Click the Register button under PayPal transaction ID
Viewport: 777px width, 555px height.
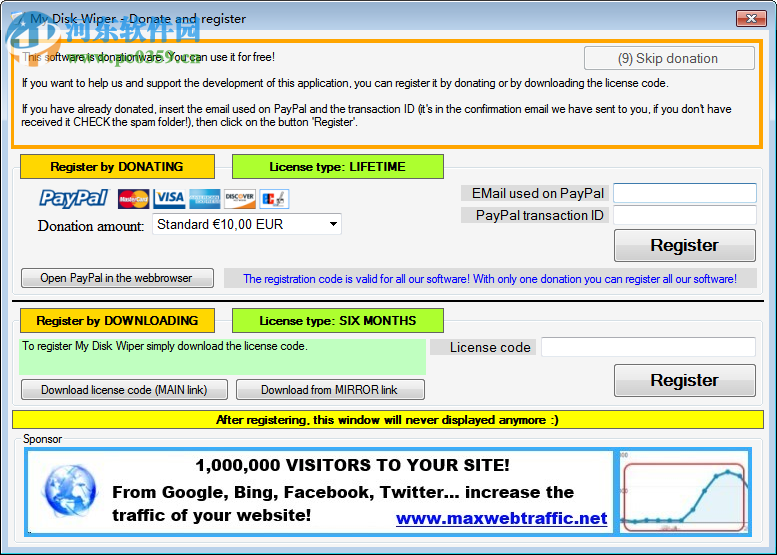(685, 245)
